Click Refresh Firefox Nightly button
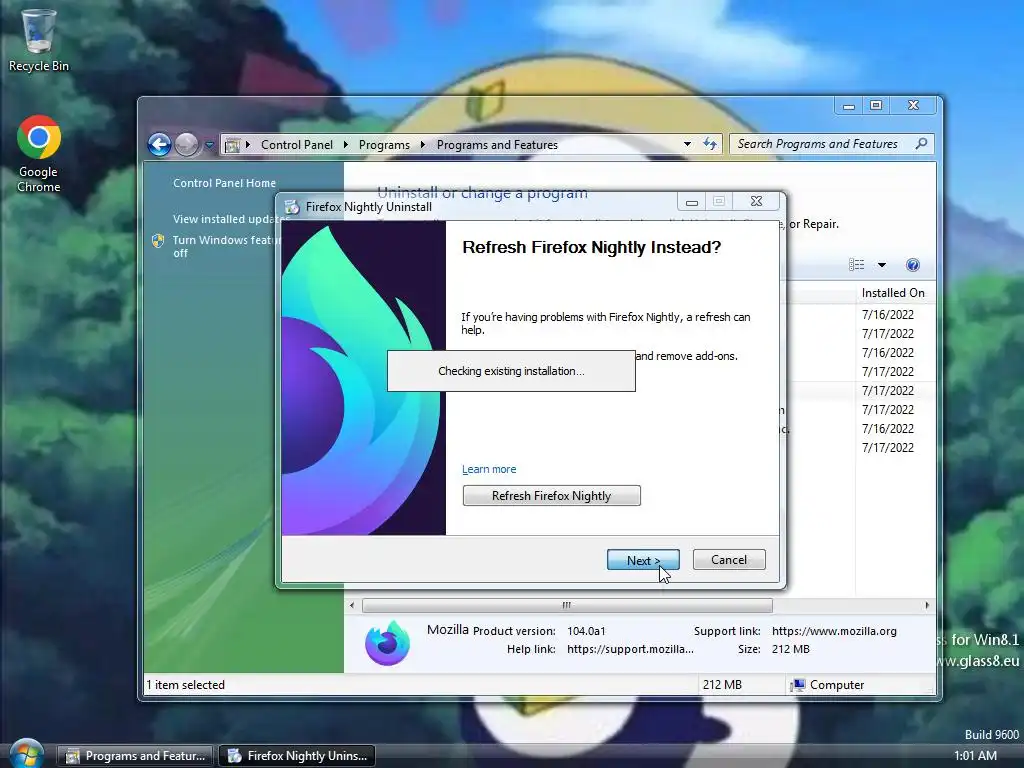This screenshot has width=1024, height=768. (x=551, y=496)
